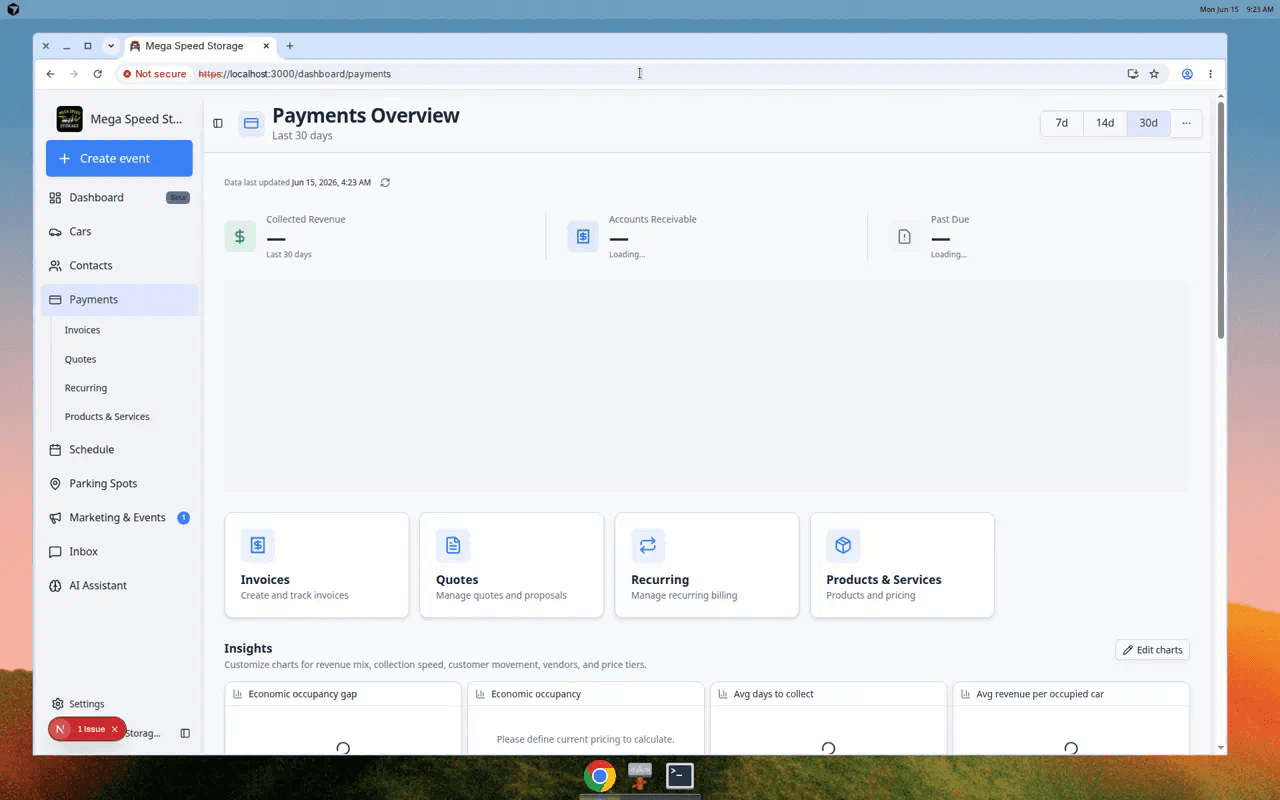Click the Collected Revenue dollar icon
The image size is (1280, 800).
[x=240, y=236]
